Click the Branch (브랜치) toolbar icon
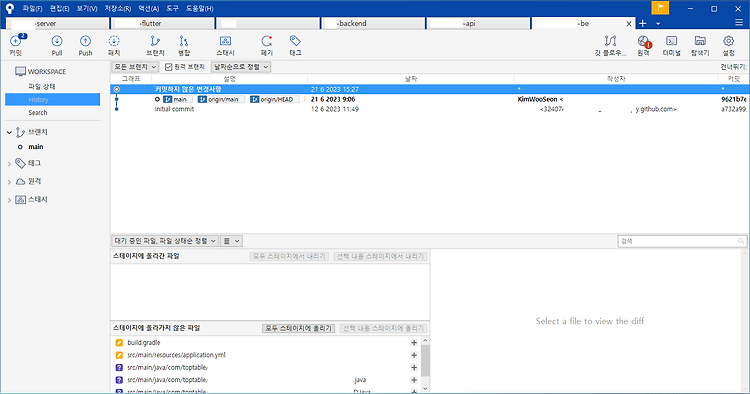The width and height of the screenshot is (750, 394). (155, 41)
